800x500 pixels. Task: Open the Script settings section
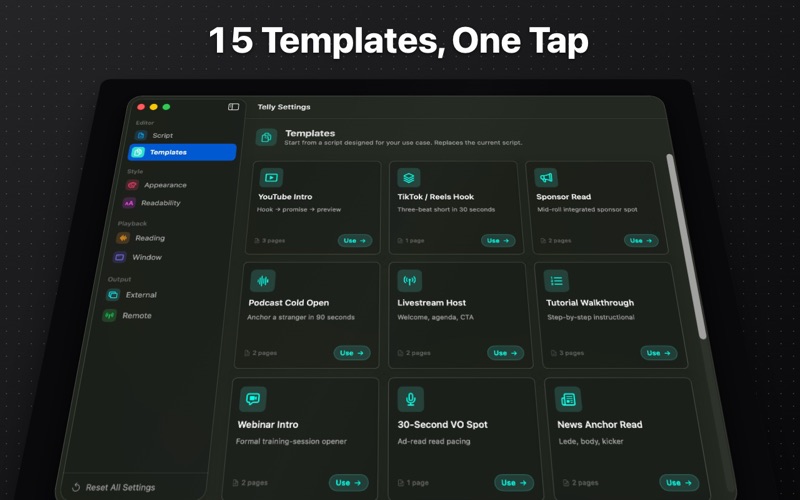185,135
